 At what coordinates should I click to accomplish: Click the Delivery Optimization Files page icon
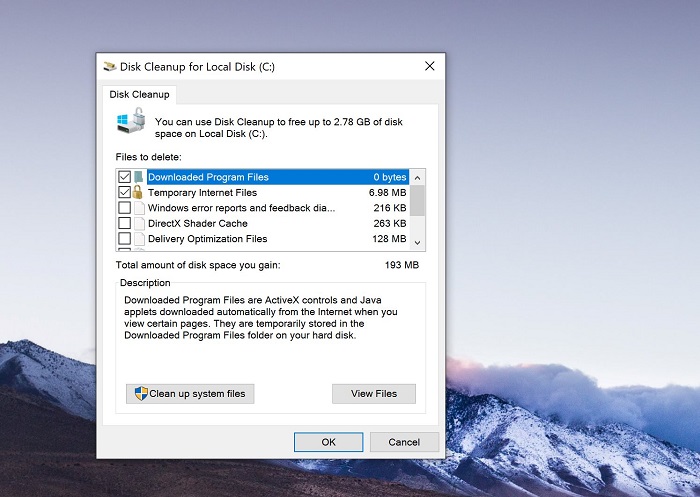click(139, 239)
